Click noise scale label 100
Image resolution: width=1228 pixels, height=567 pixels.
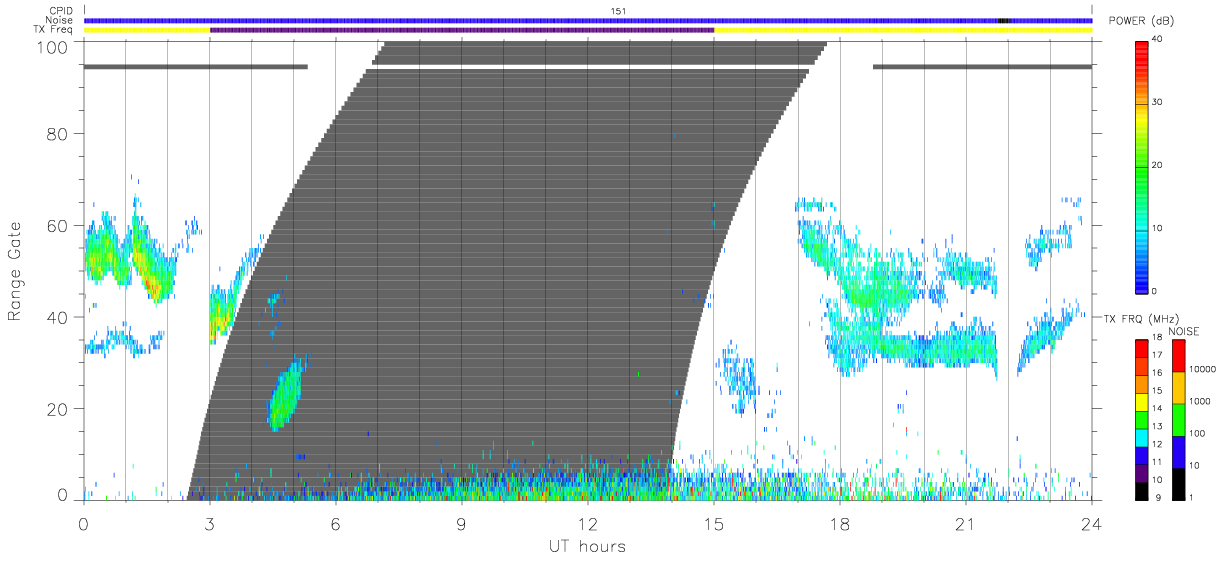click(x=1197, y=433)
